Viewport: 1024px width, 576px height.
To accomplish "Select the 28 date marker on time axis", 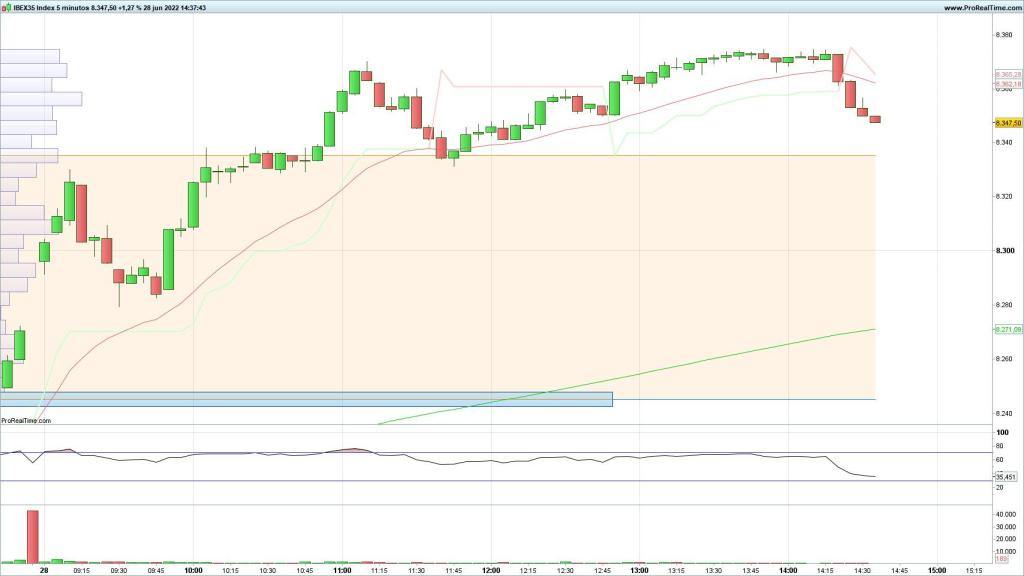I will (44, 571).
